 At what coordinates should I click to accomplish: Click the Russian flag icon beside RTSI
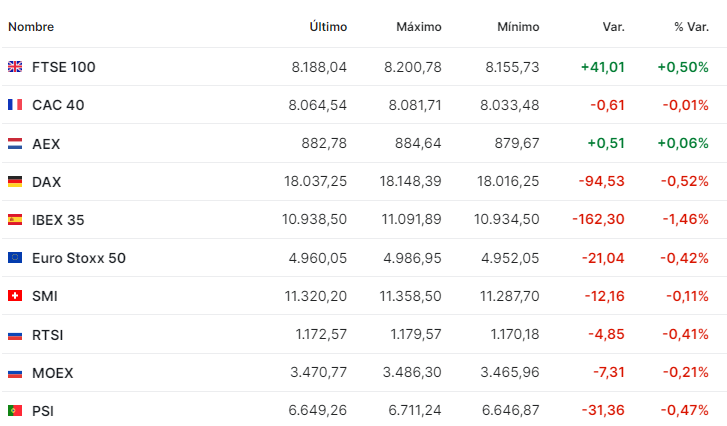coord(15,335)
